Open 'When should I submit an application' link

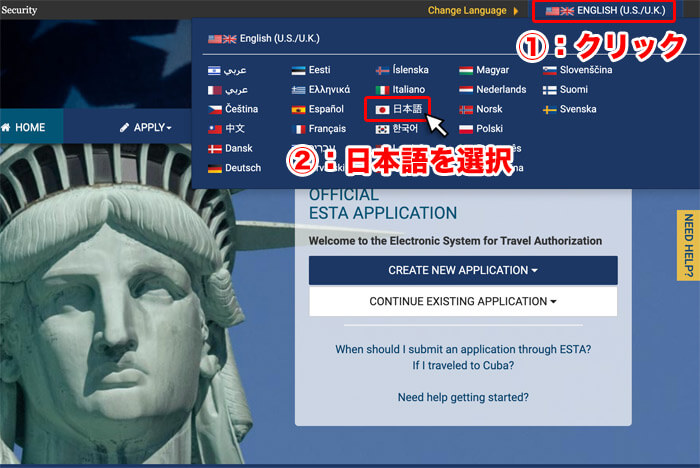point(463,349)
